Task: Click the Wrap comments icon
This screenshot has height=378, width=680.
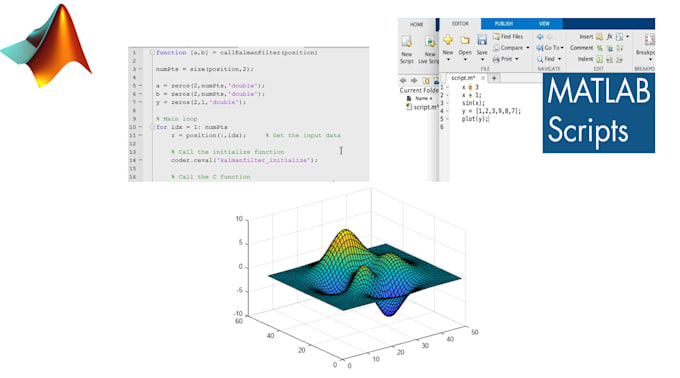Action: pyautogui.click(x=620, y=48)
